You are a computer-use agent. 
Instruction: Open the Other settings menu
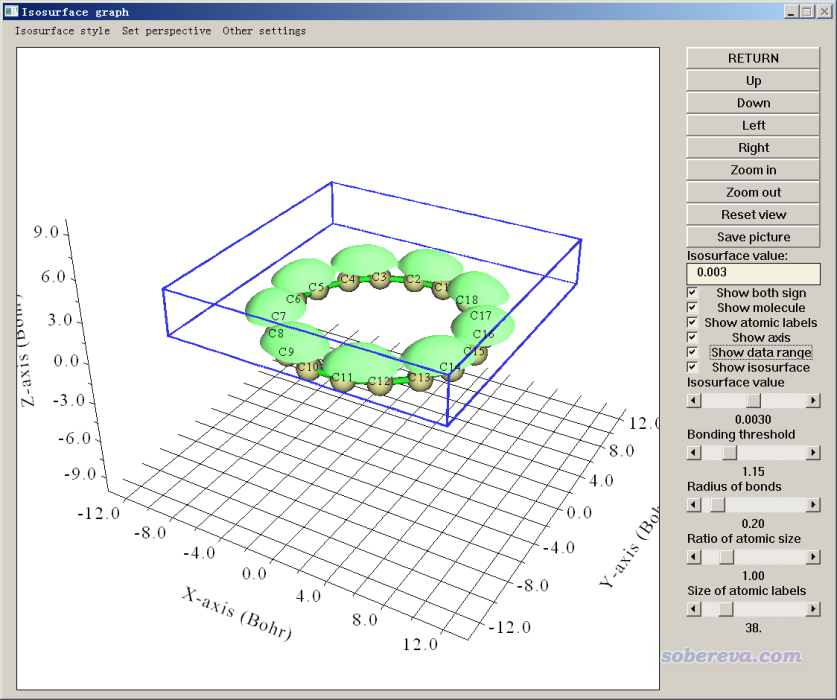tap(264, 31)
